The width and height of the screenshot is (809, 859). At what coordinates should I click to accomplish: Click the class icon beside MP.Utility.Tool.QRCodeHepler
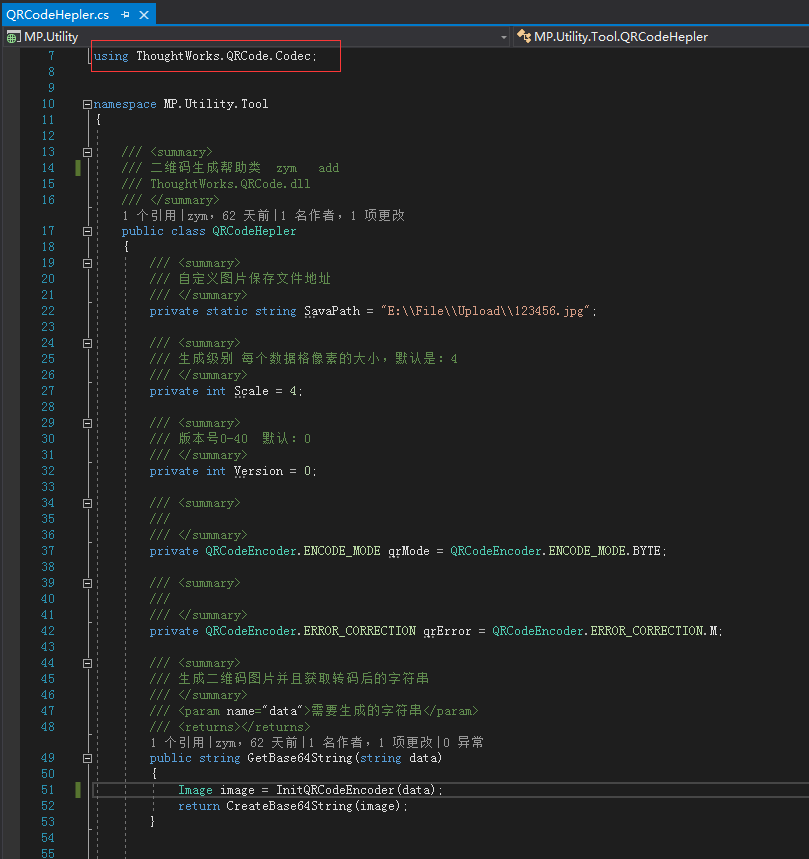coord(523,37)
